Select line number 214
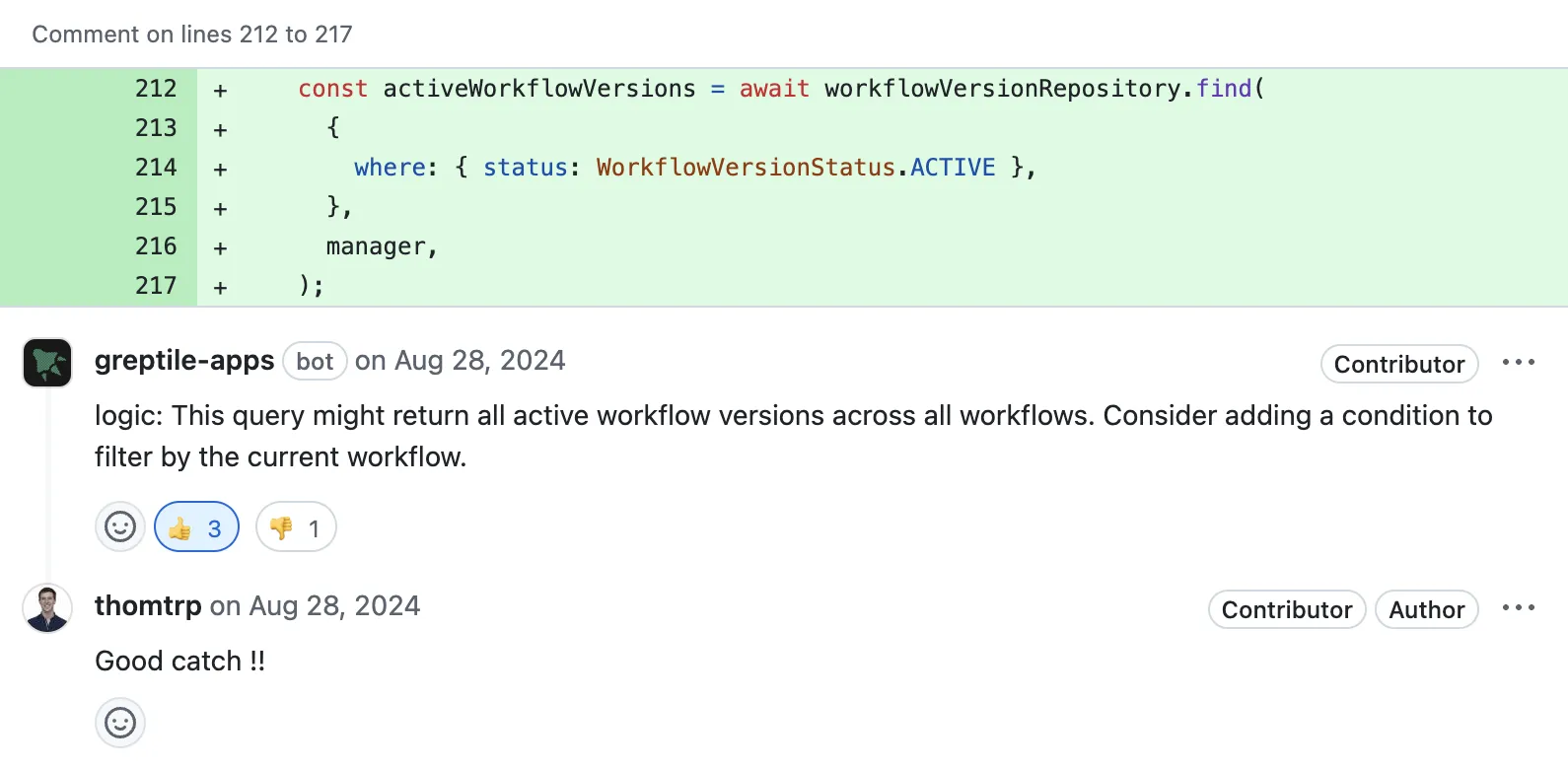This screenshot has height=769, width=1568. click(156, 168)
